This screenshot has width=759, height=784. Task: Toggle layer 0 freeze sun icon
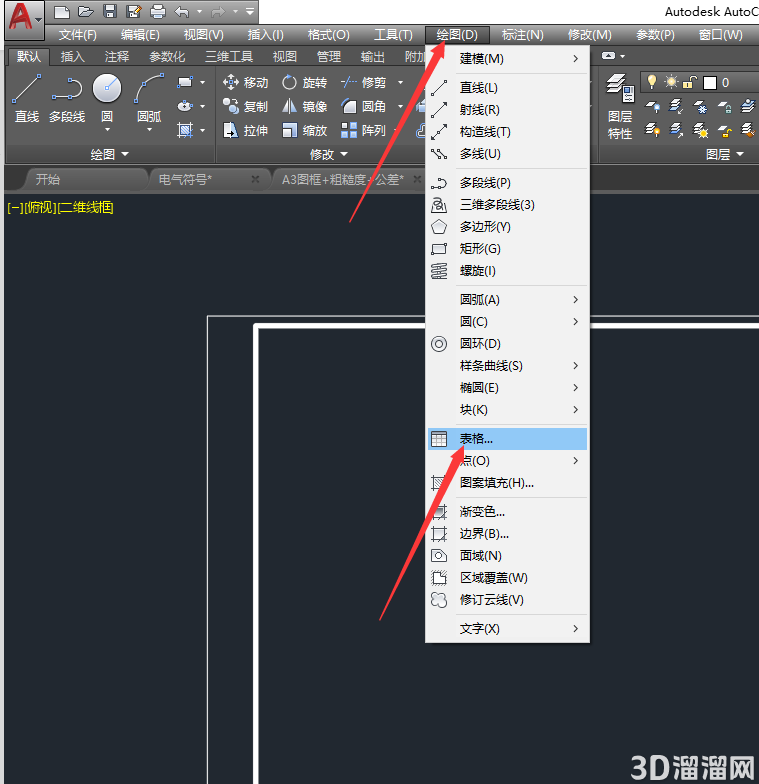pyautogui.click(x=671, y=82)
